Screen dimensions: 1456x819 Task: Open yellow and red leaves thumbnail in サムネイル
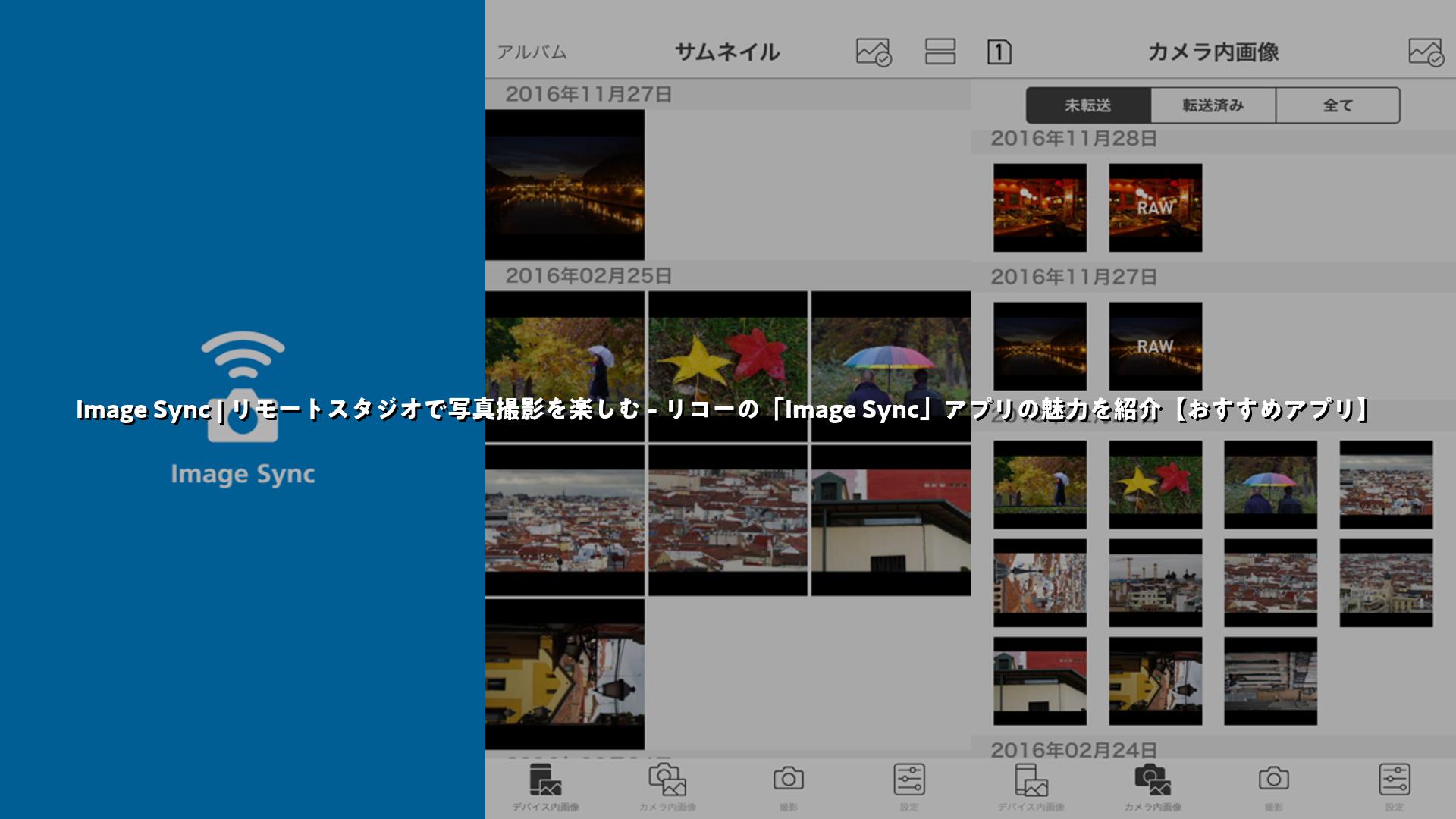click(x=728, y=366)
